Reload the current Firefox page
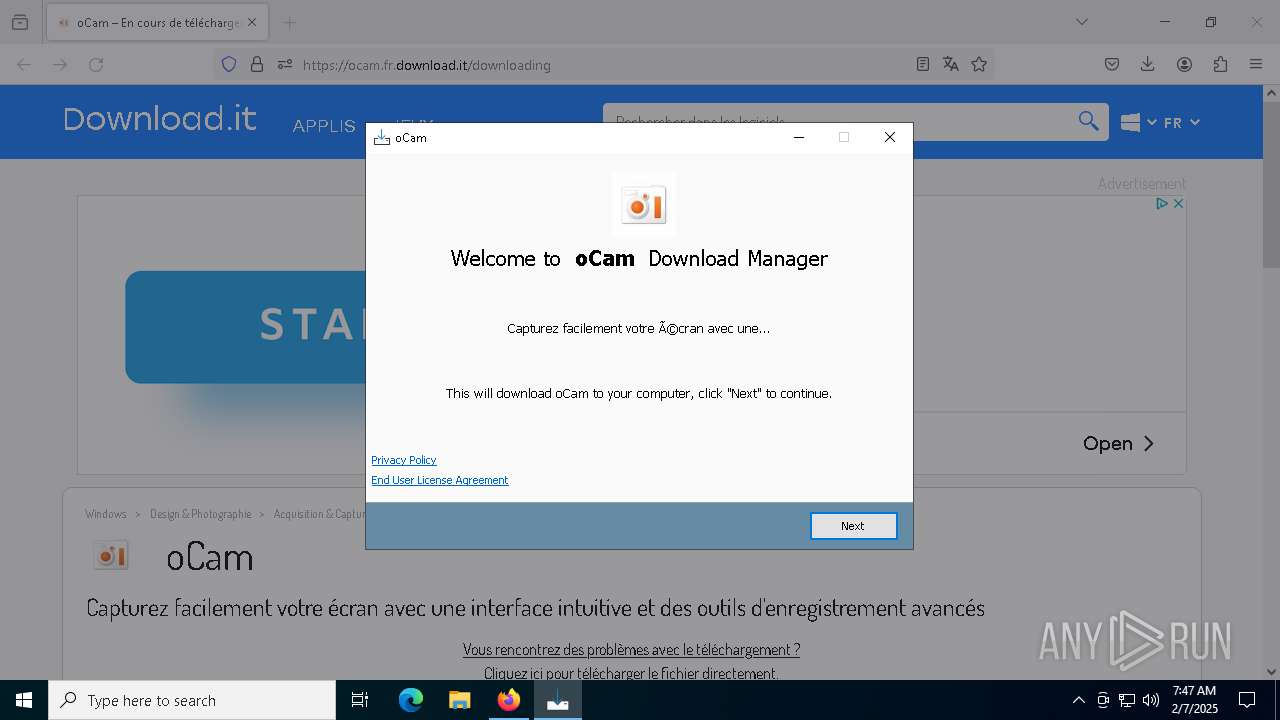The height and width of the screenshot is (720, 1280). (x=96, y=64)
